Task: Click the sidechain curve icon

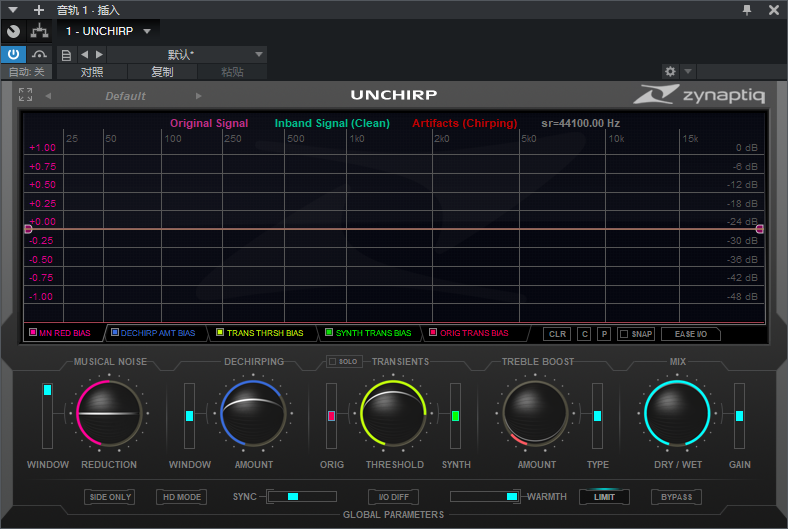Action: (39, 54)
